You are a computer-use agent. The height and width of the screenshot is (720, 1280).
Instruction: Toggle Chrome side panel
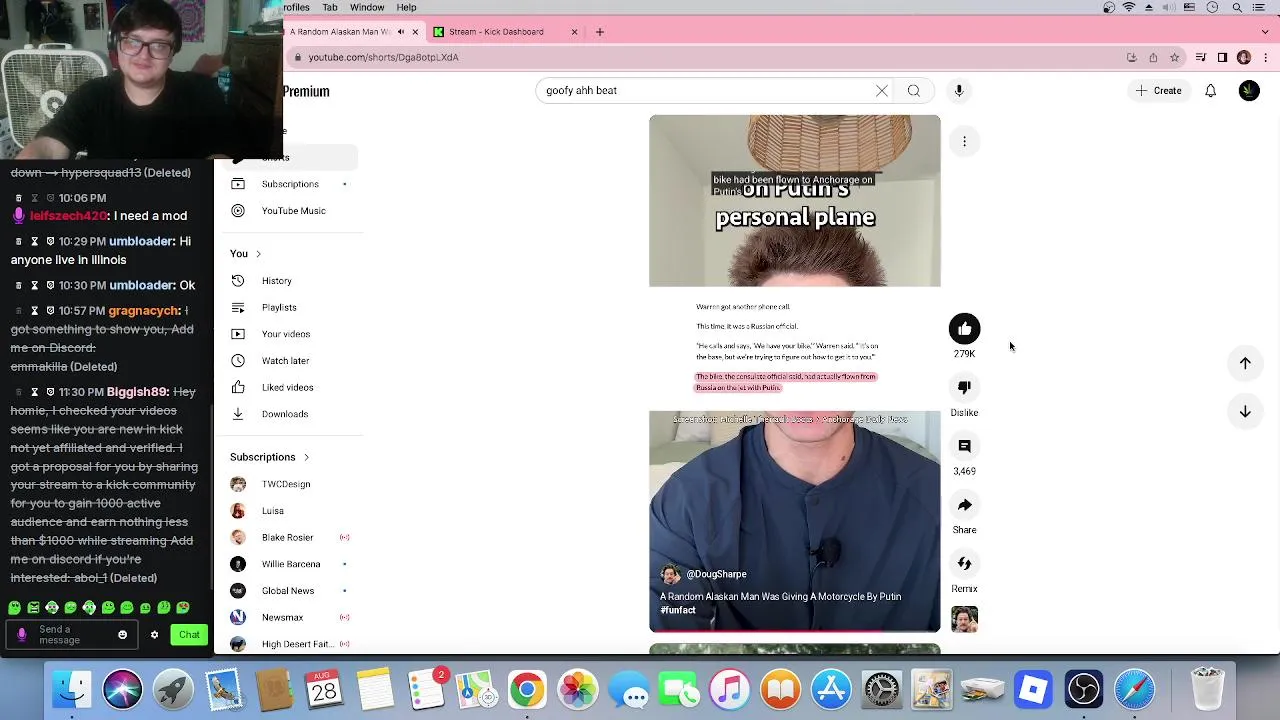point(1222,58)
